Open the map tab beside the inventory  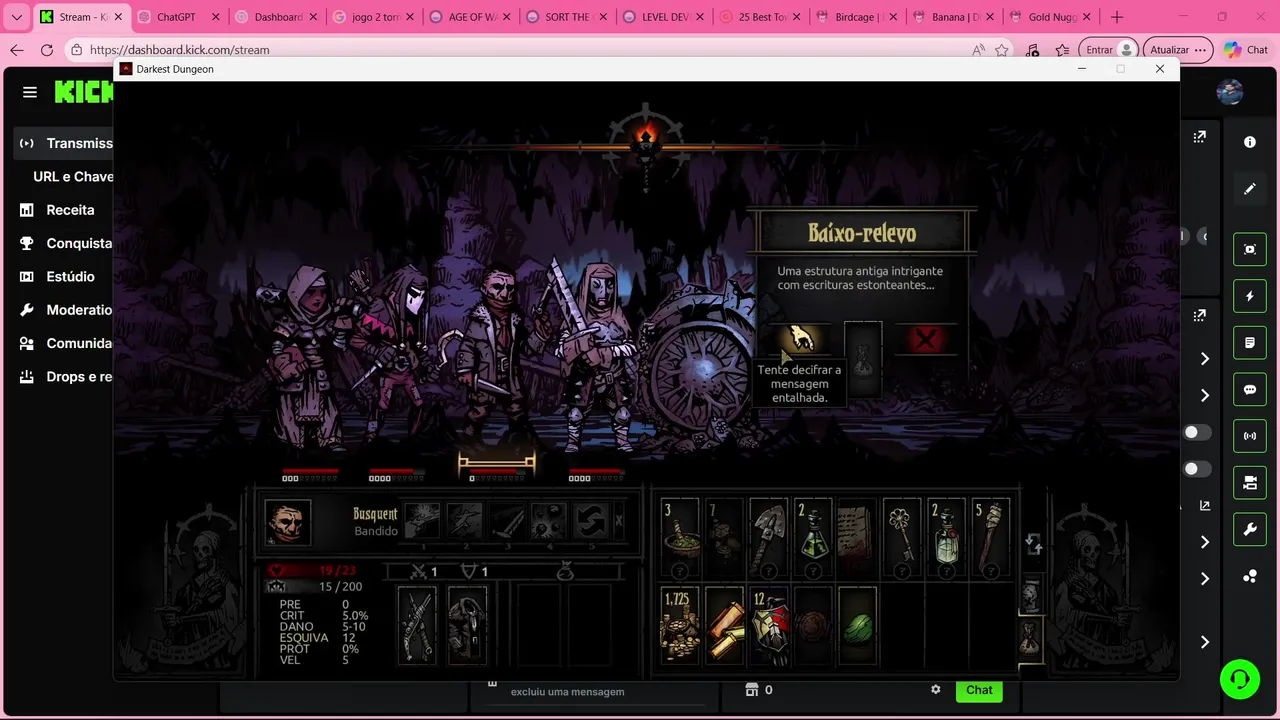pos(1030,595)
